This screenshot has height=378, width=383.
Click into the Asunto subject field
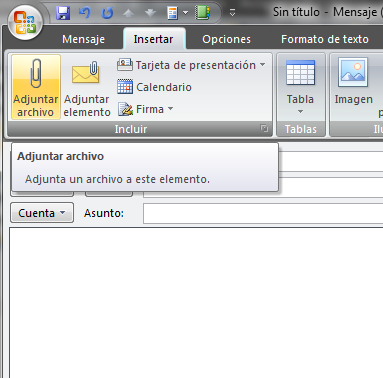click(263, 213)
